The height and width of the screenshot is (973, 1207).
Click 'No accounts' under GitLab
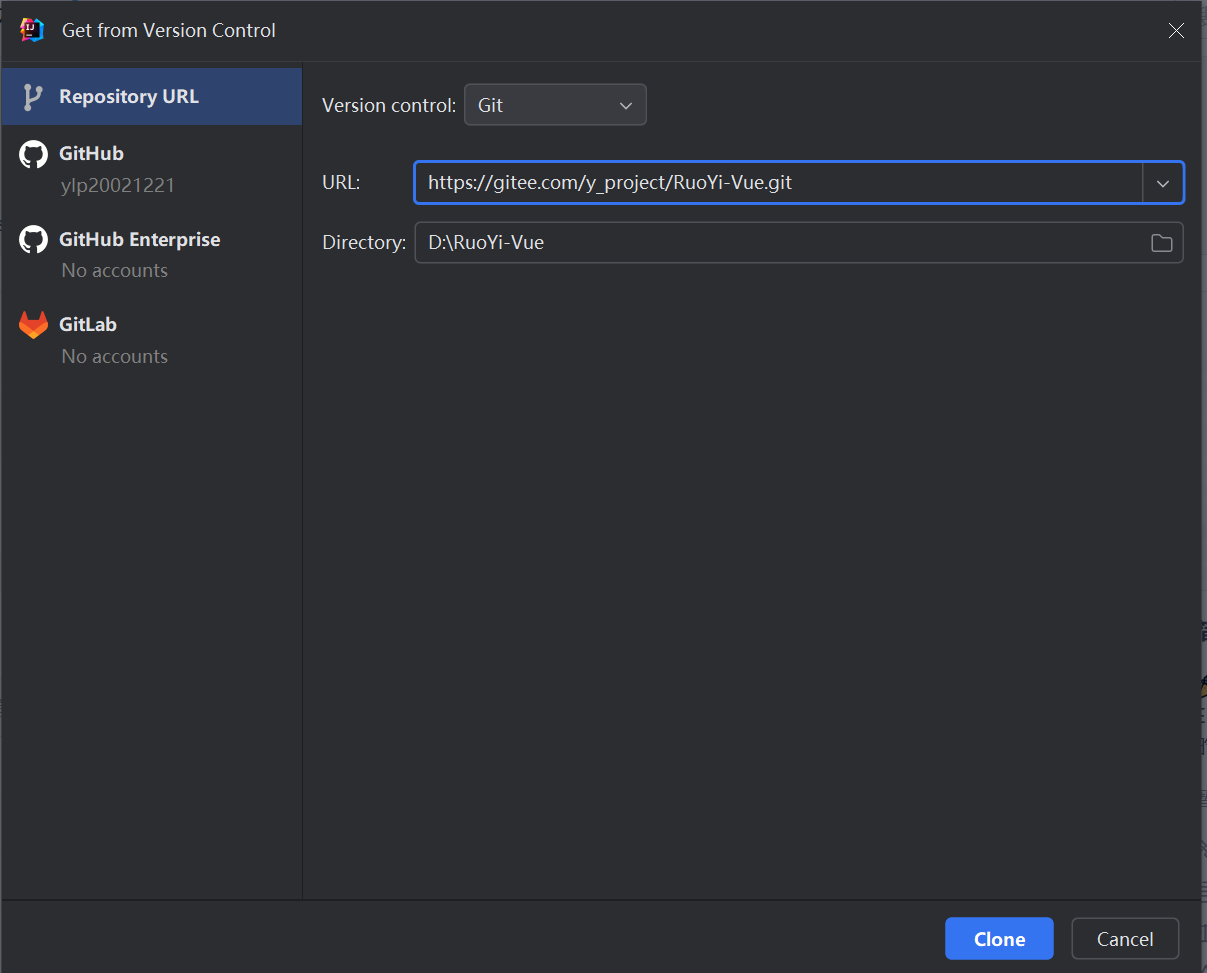coord(114,357)
